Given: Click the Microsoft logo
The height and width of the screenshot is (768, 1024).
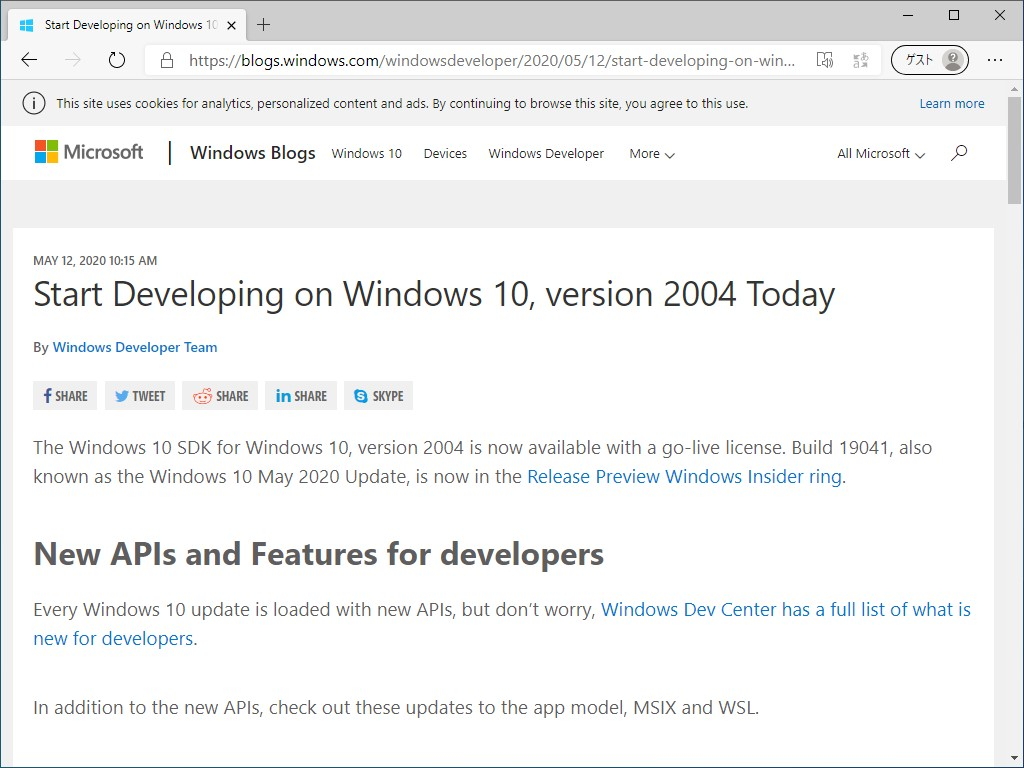Looking at the screenshot, I should (x=88, y=152).
